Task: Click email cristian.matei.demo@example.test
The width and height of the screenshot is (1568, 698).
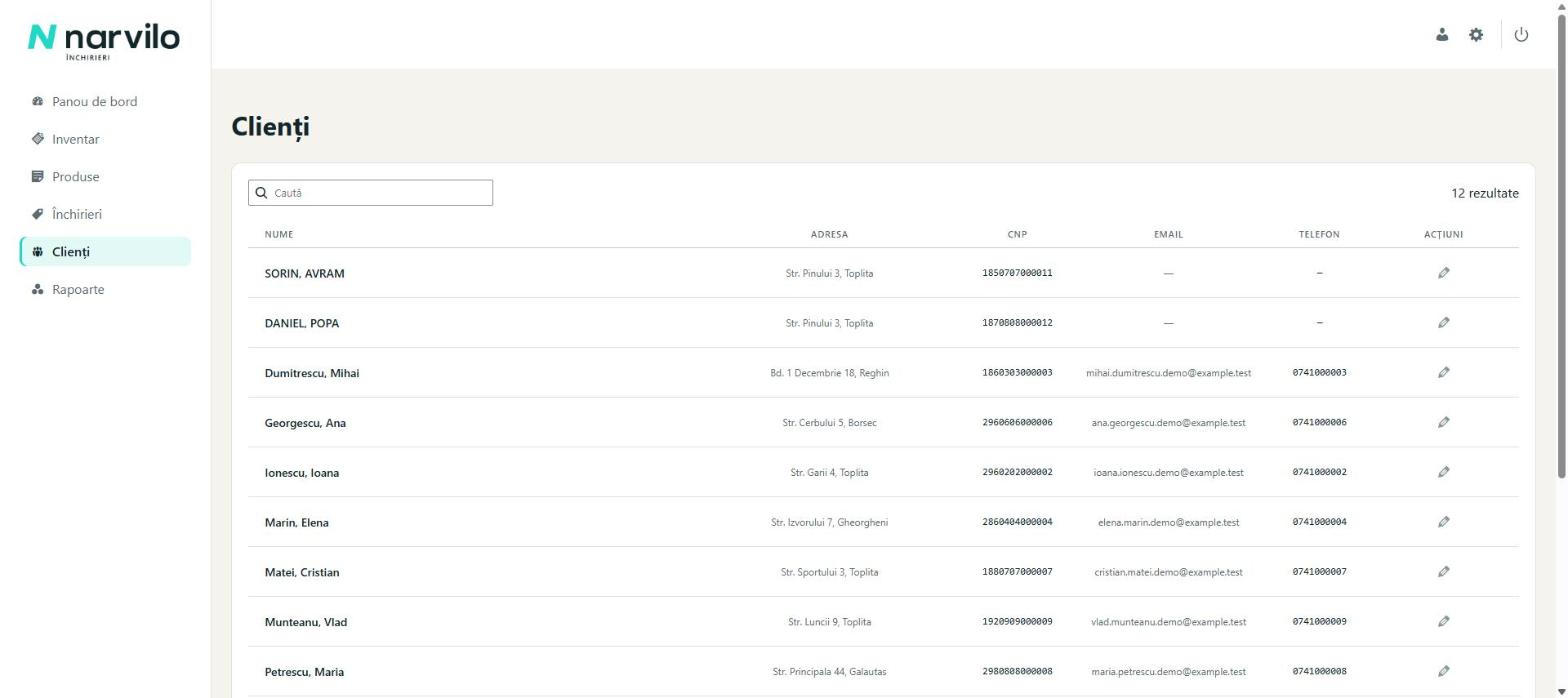Action: [1168, 572]
